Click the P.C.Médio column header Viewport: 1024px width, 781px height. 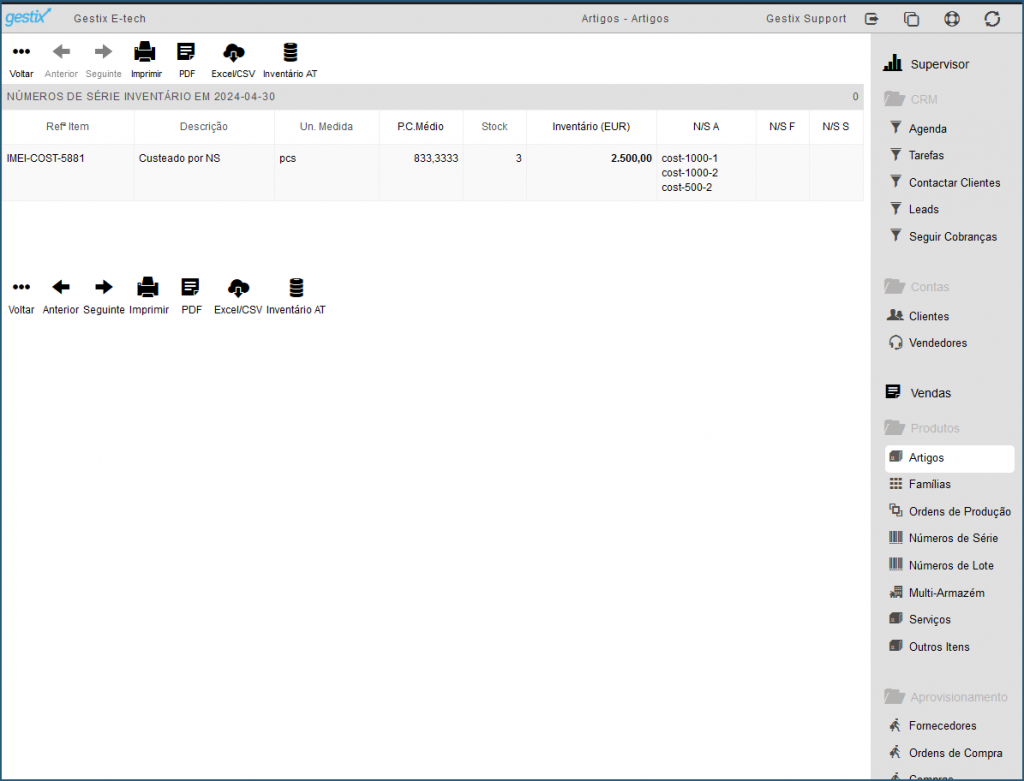(421, 127)
